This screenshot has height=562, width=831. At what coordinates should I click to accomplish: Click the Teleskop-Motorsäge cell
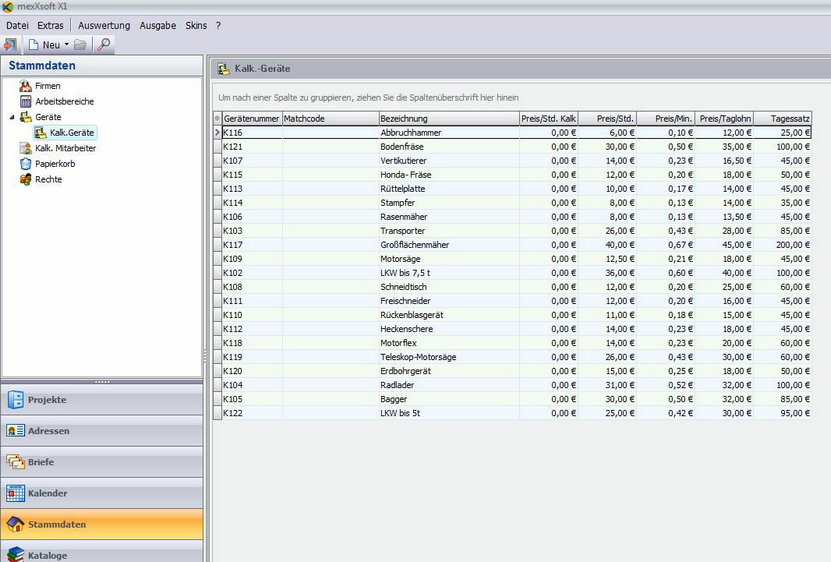click(x=449, y=357)
